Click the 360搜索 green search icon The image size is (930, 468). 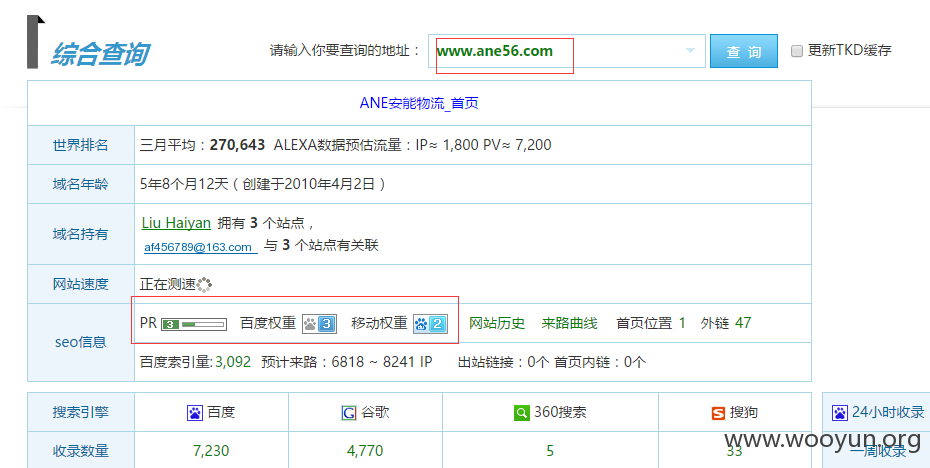(521, 413)
